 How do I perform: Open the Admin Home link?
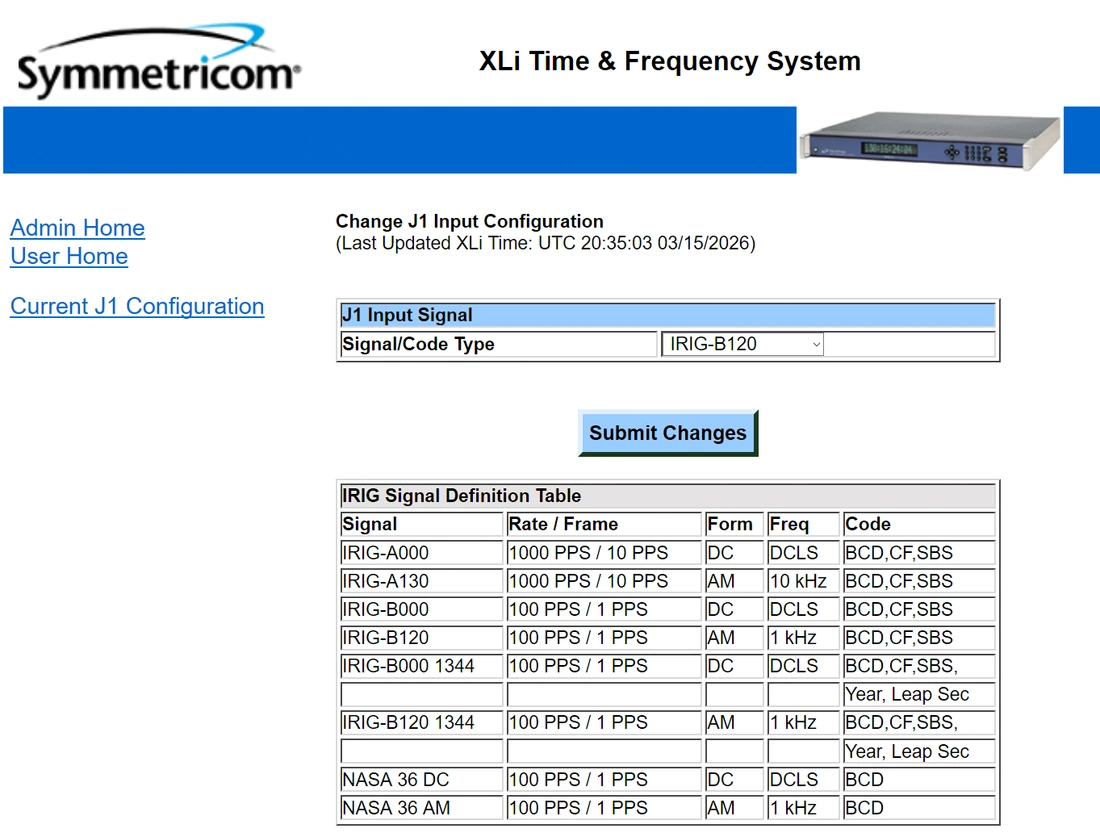click(x=77, y=228)
